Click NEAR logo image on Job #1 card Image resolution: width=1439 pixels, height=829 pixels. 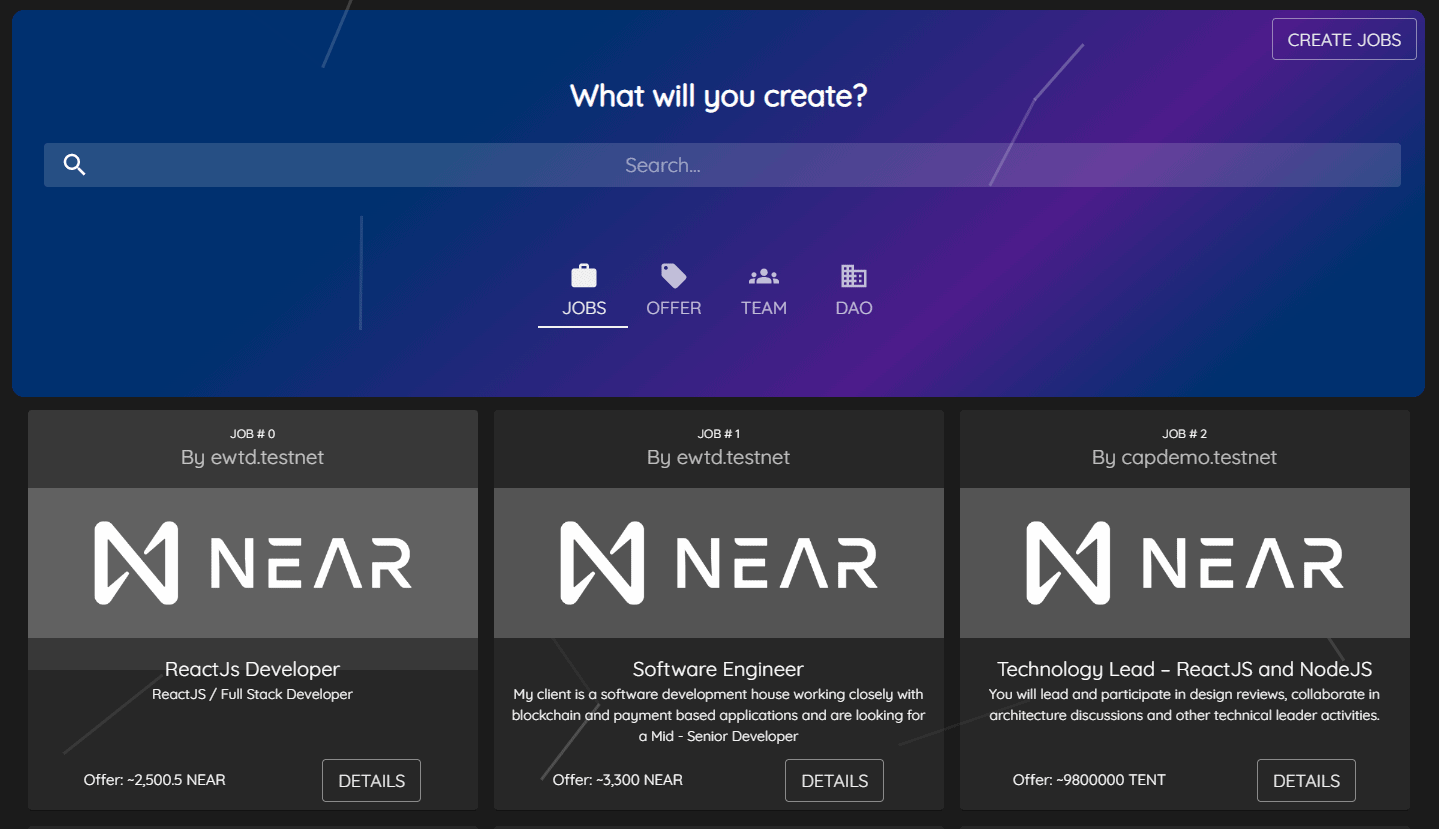tap(719, 563)
